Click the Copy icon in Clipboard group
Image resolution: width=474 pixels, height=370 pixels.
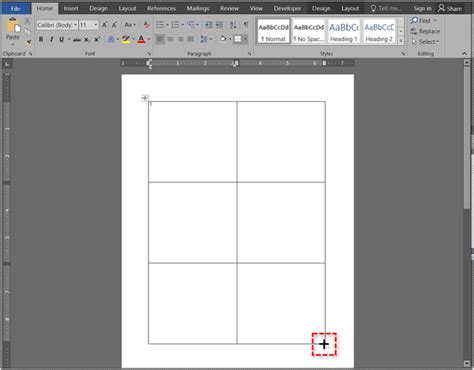[x=28, y=32]
